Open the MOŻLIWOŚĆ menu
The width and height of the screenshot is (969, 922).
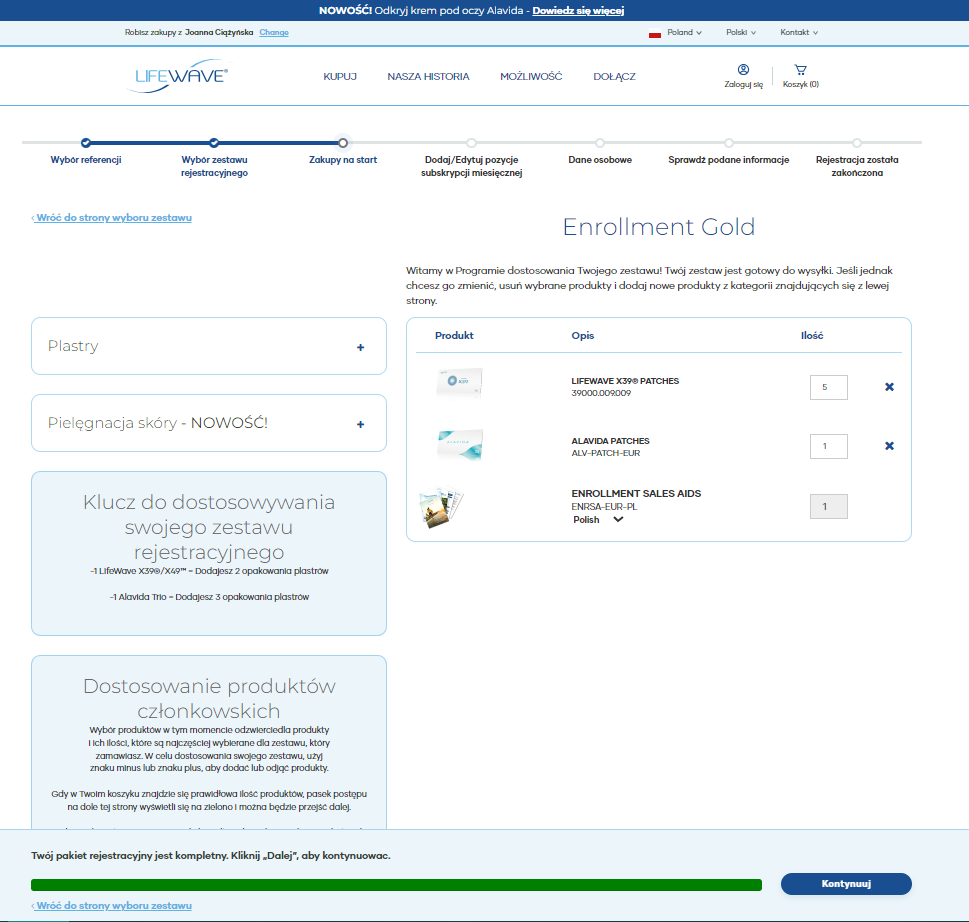531,77
